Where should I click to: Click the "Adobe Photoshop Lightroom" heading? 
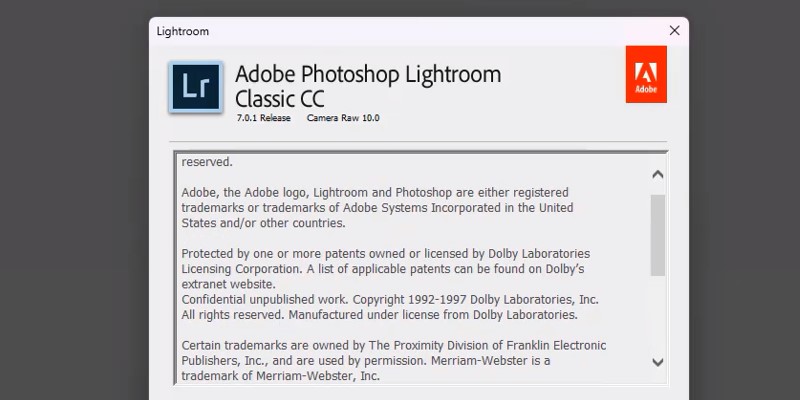[367, 74]
